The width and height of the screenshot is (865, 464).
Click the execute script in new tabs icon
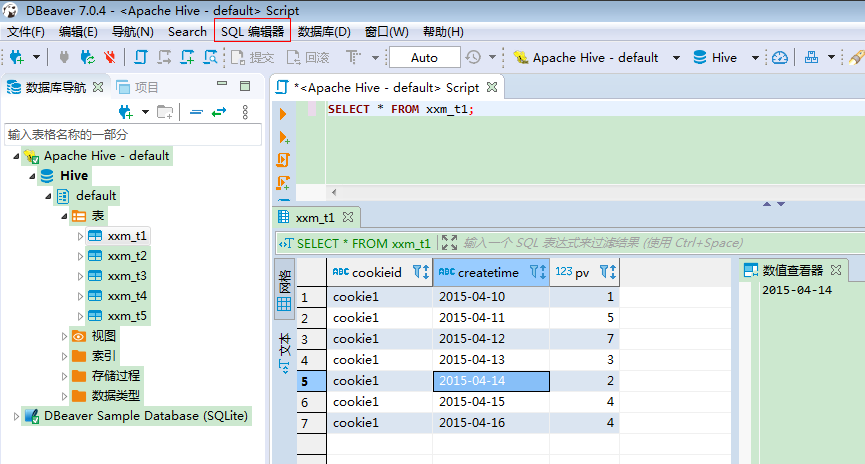point(284,183)
